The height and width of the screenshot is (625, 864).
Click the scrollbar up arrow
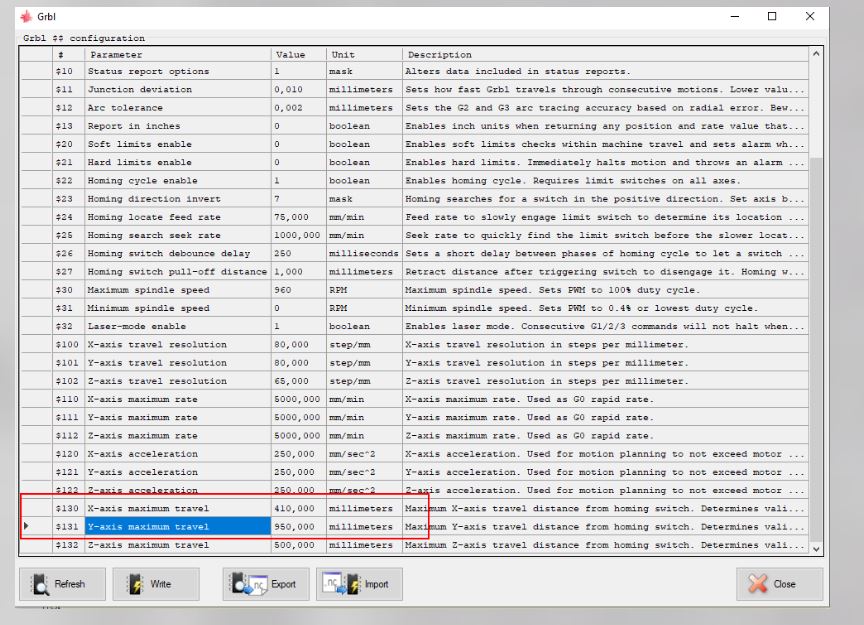[816, 54]
